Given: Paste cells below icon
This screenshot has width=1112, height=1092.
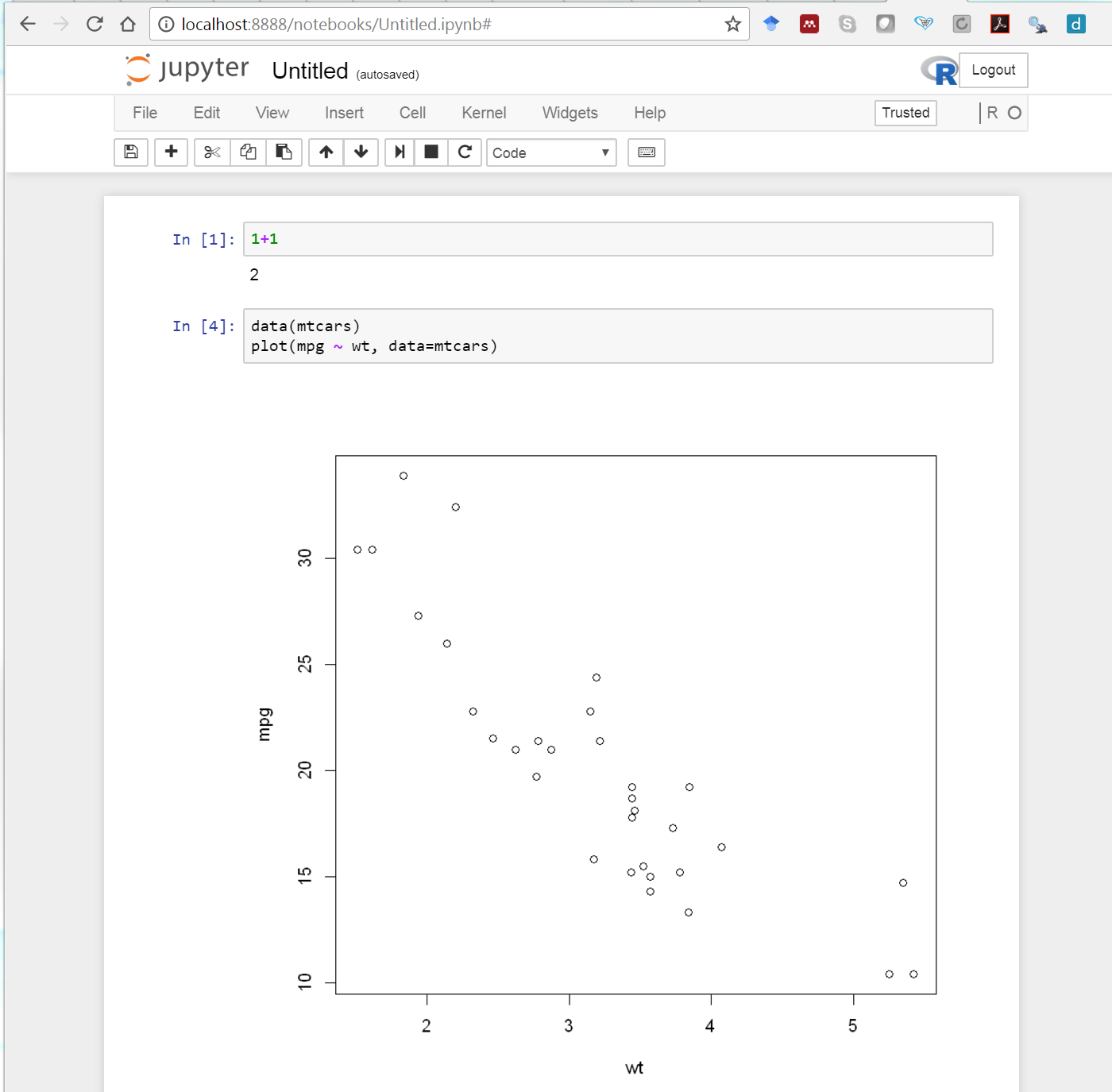Looking at the screenshot, I should (x=284, y=152).
